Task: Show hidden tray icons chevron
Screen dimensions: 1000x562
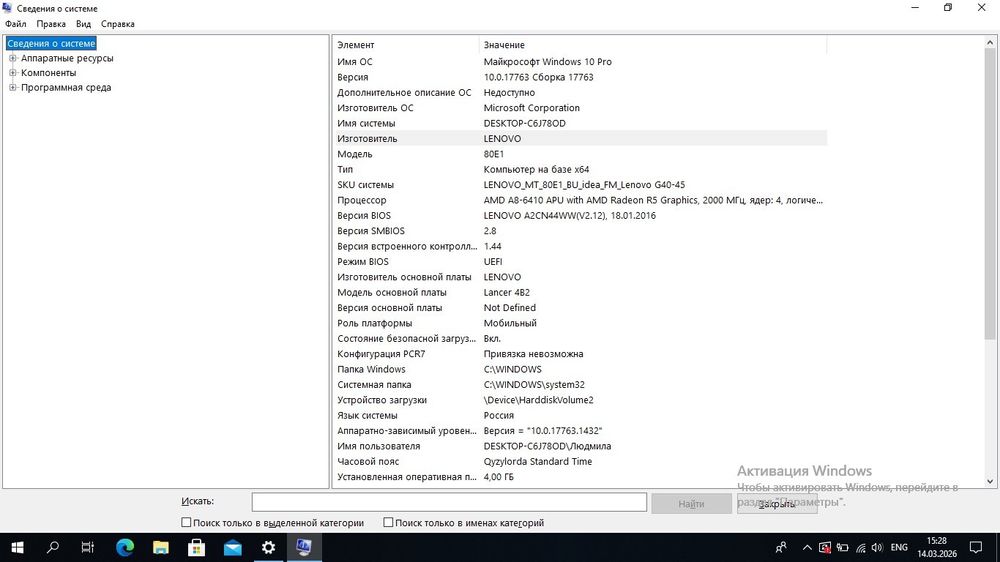Action: coord(807,547)
